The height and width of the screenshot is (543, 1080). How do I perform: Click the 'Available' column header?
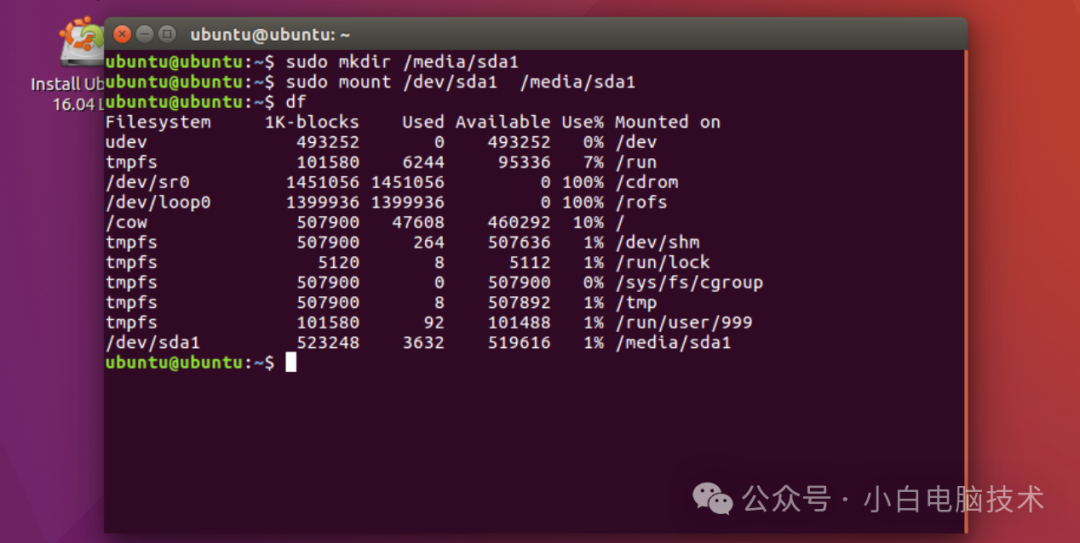tap(503, 122)
